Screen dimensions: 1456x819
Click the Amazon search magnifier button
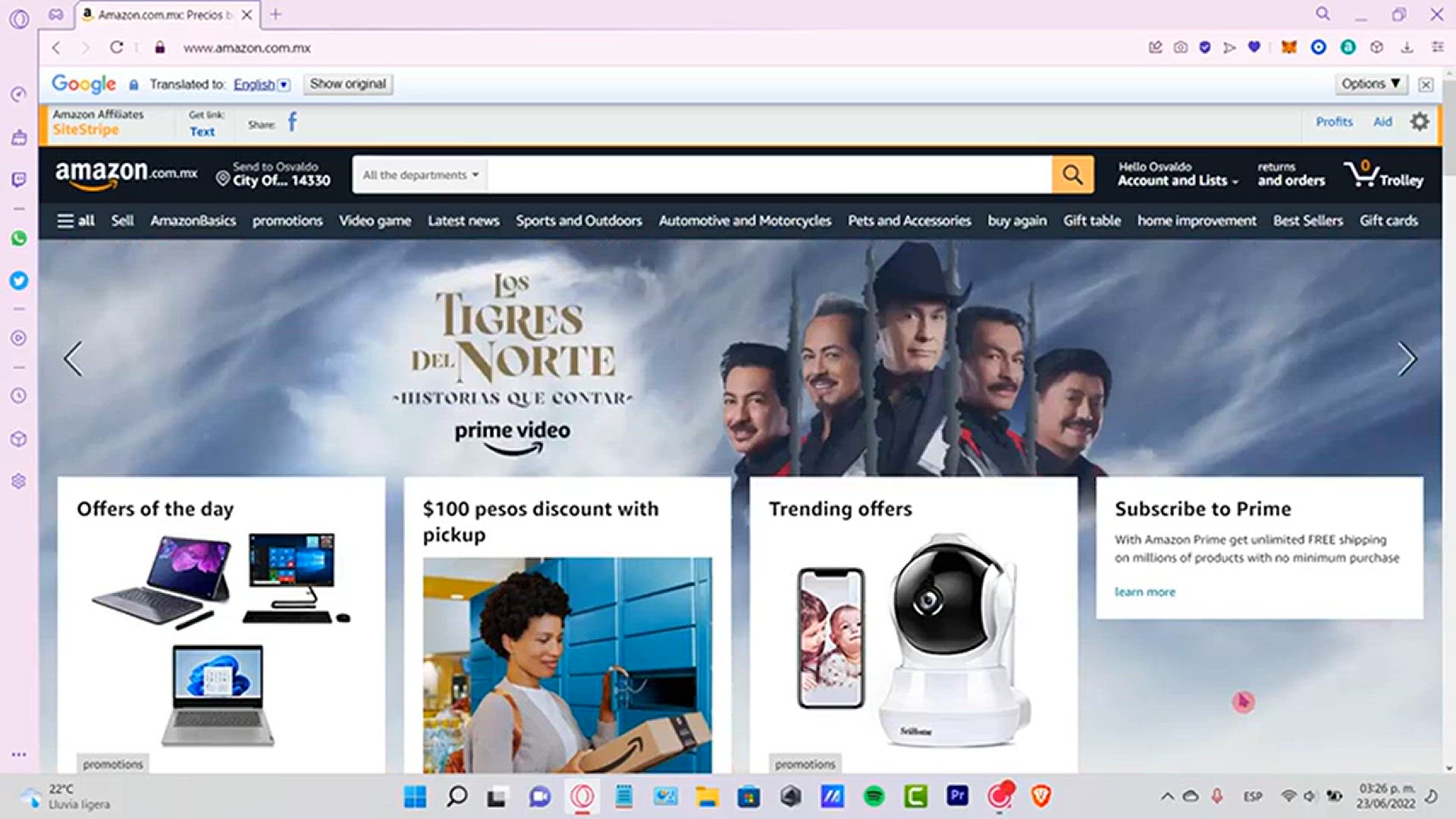coord(1072,175)
